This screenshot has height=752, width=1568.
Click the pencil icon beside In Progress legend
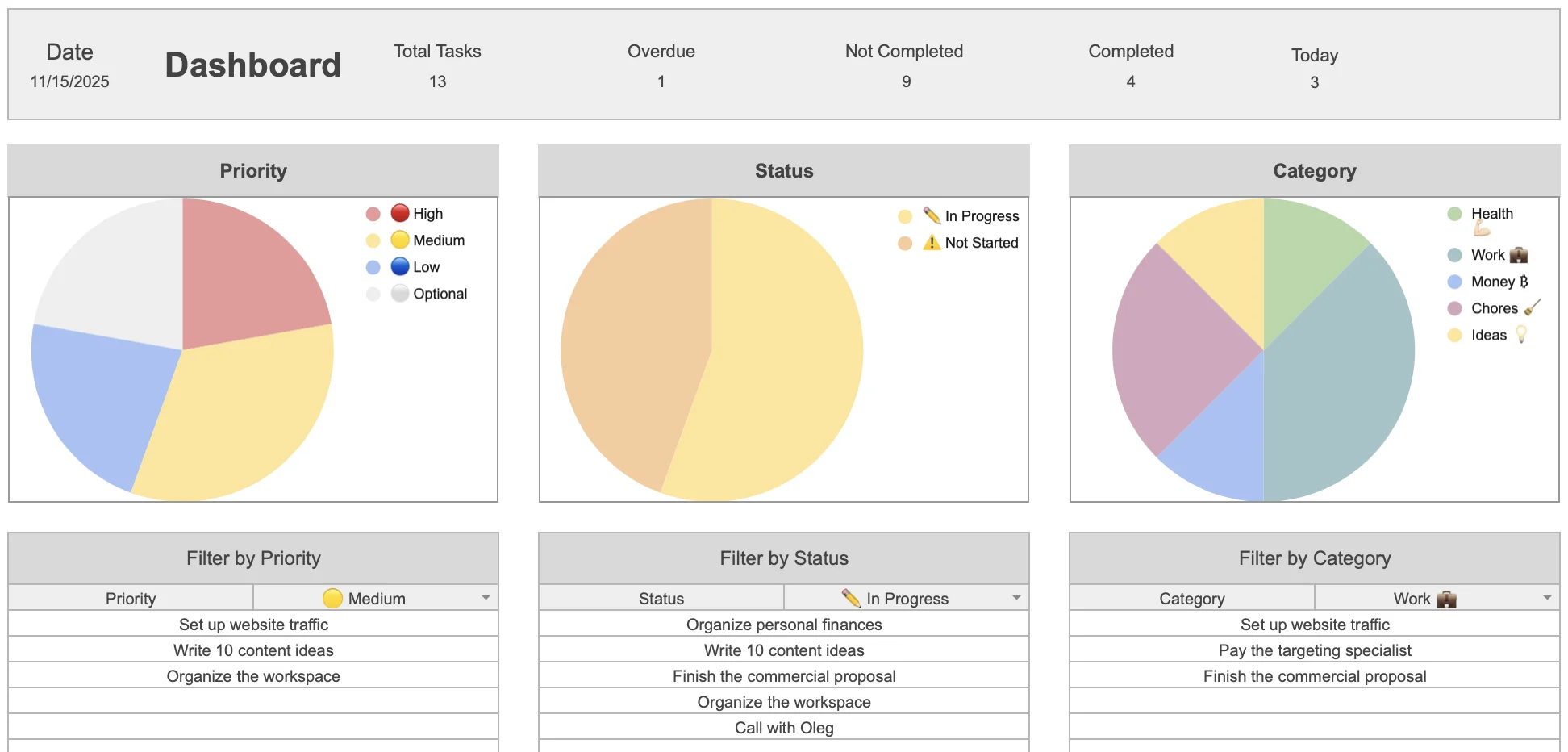click(x=932, y=215)
